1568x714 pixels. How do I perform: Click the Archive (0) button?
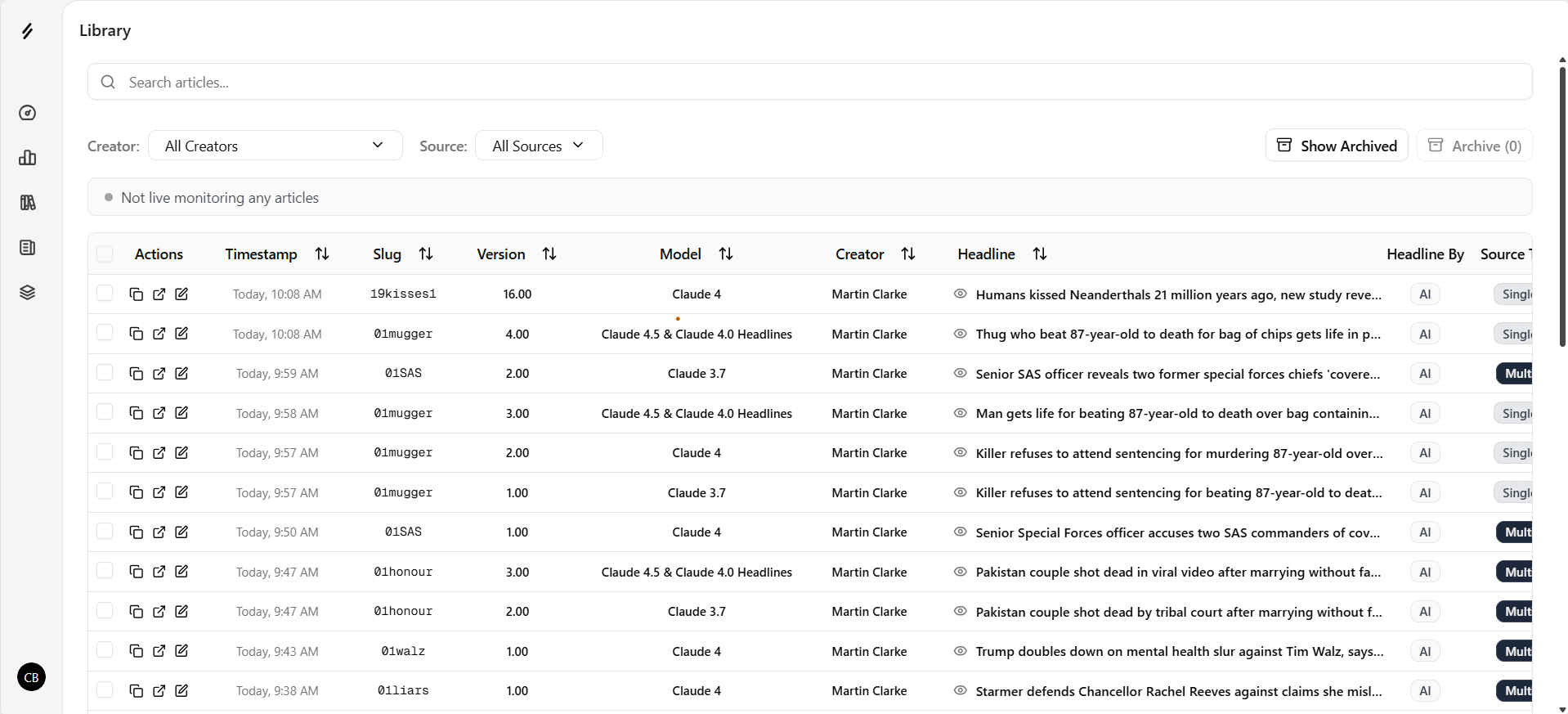pyautogui.click(x=1474, y=146)
